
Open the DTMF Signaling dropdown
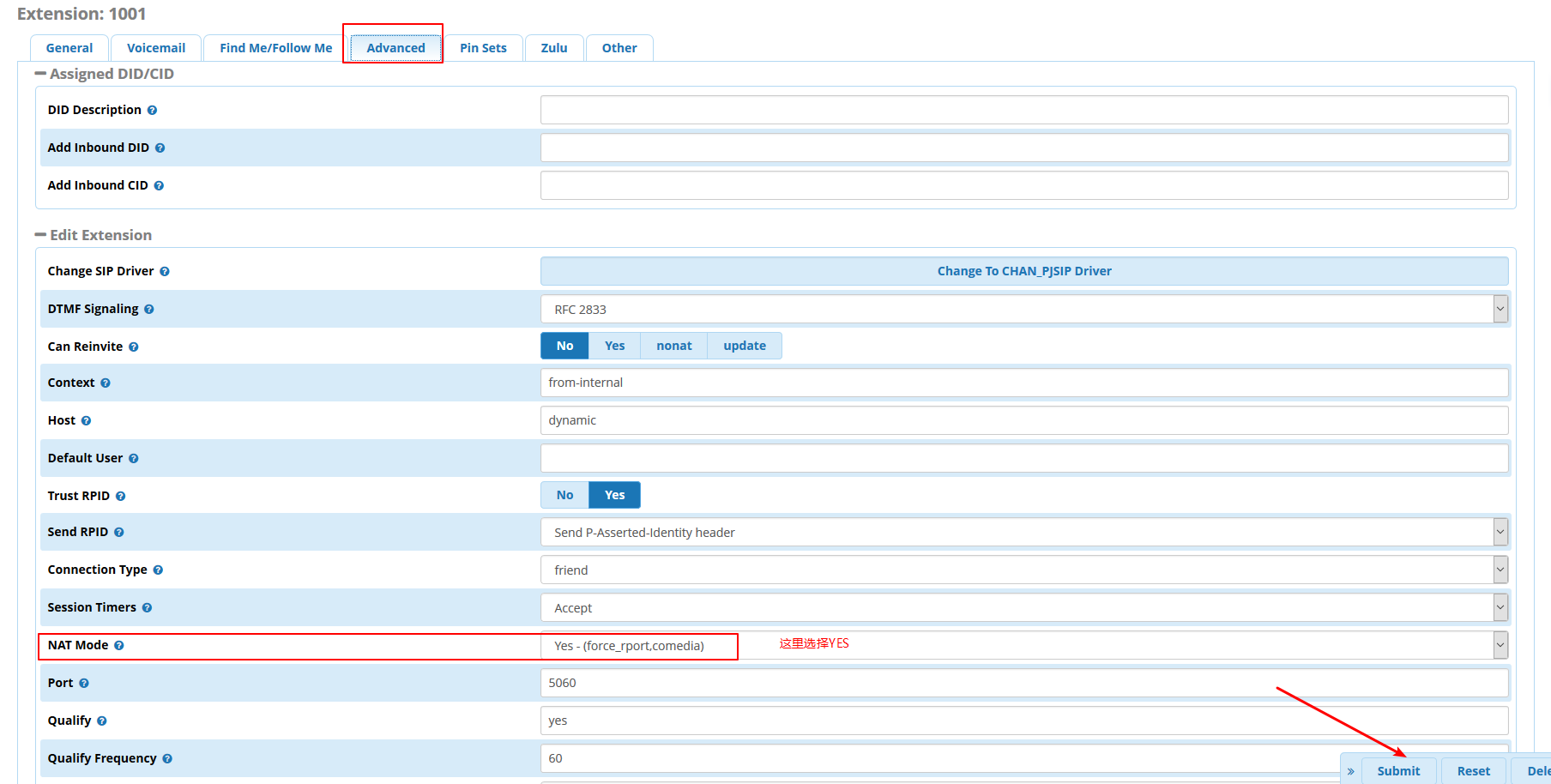pos(1024,309)
